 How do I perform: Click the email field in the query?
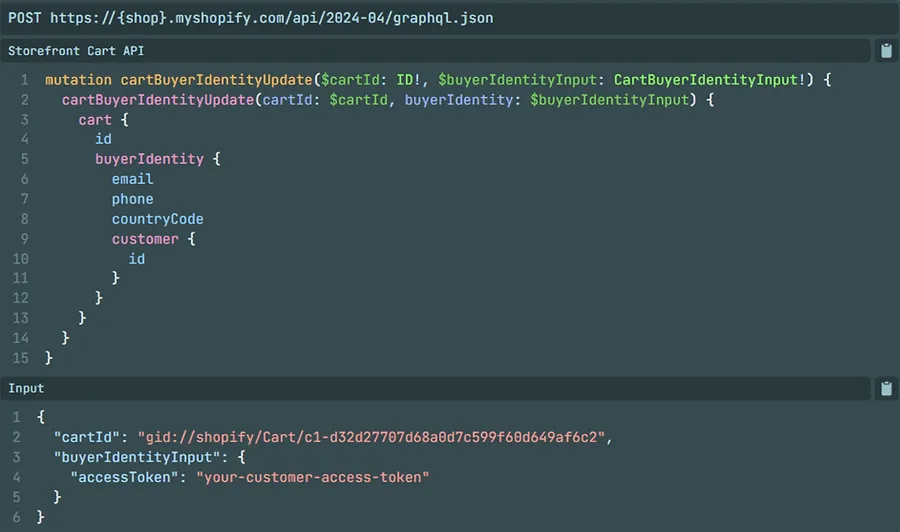pos(133,179)
